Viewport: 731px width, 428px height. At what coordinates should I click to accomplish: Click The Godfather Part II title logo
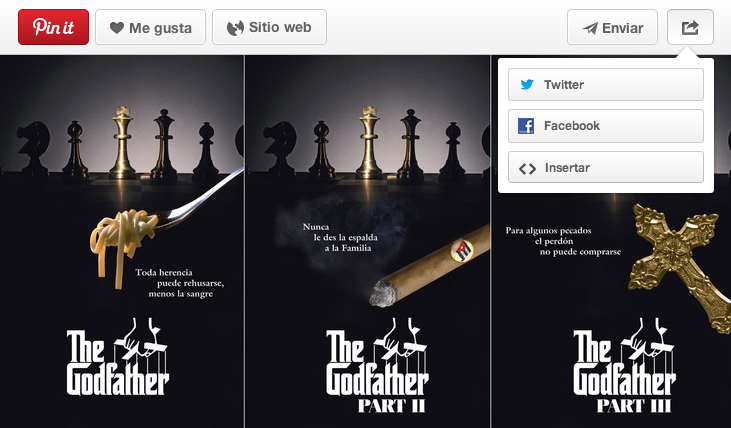(377, 366)
